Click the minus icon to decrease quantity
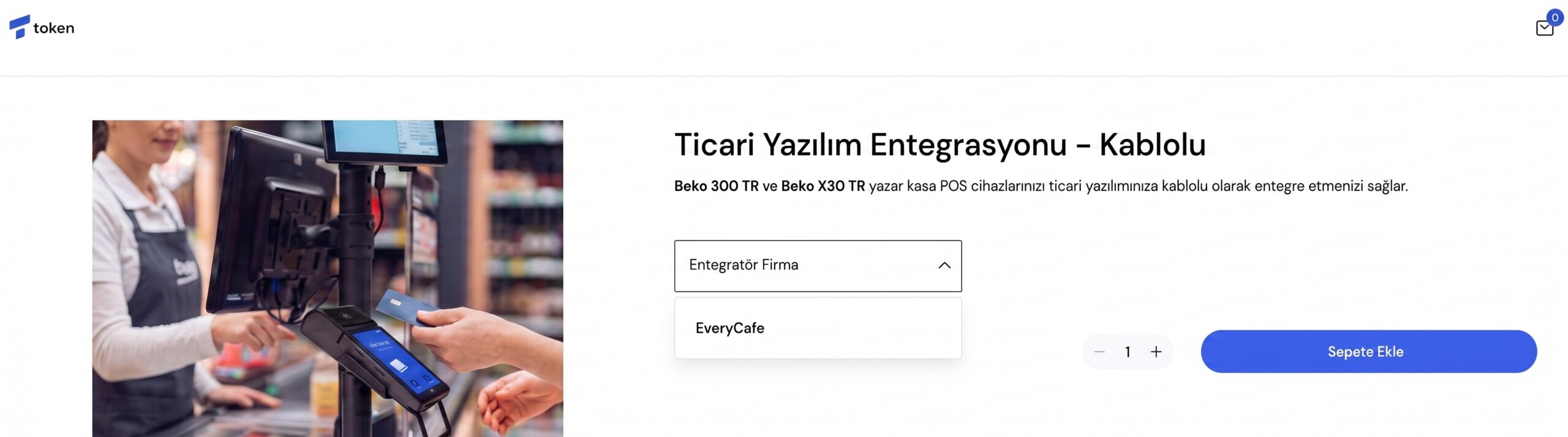This screenshot has width=1568, height=437. [1100, 352]
